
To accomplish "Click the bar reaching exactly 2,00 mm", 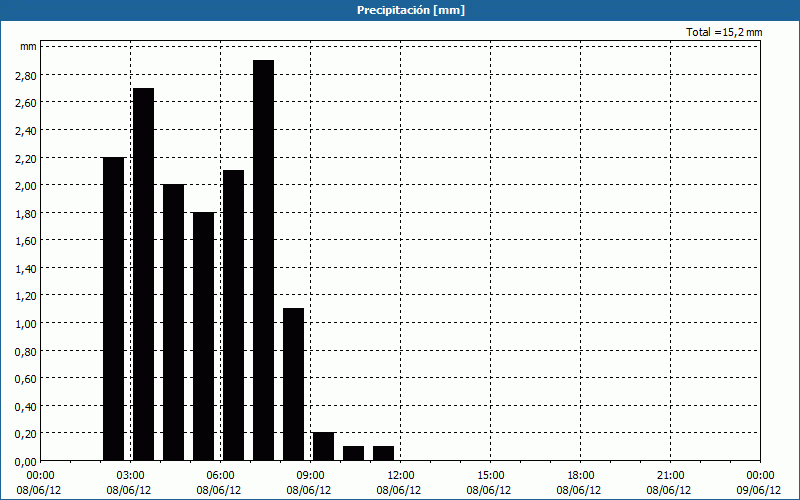I will pyautogui.click(x=173, y=322).
